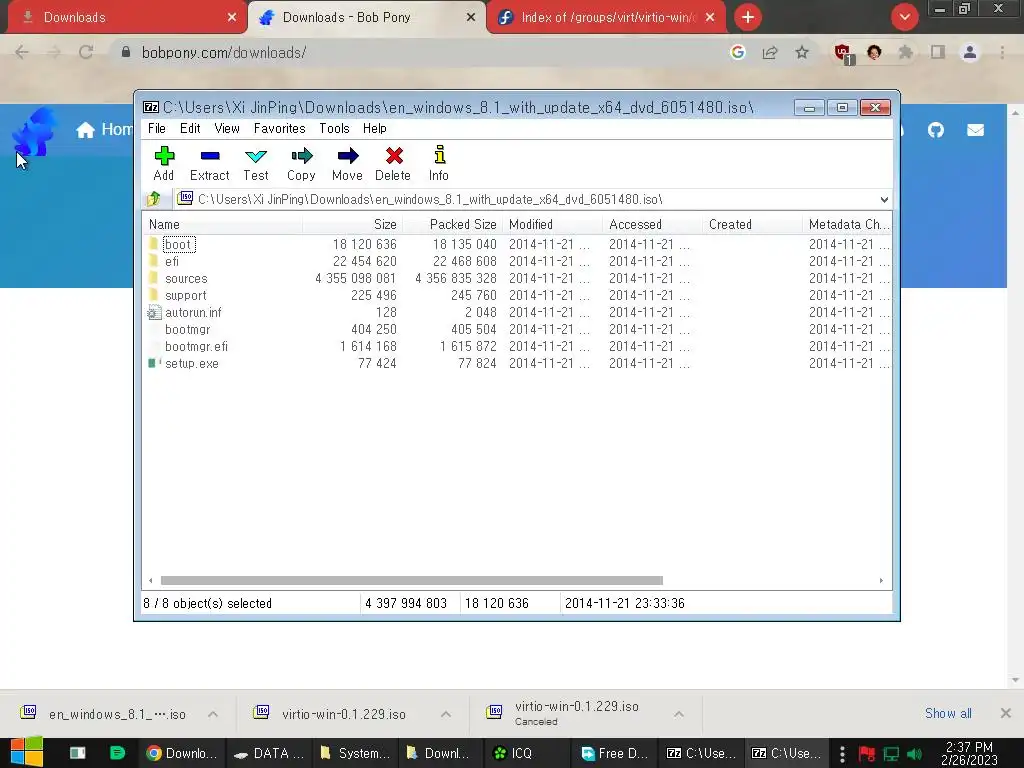1024x768 pixels.
Task: Close the downloads shelf
Action: (1006, 713)
